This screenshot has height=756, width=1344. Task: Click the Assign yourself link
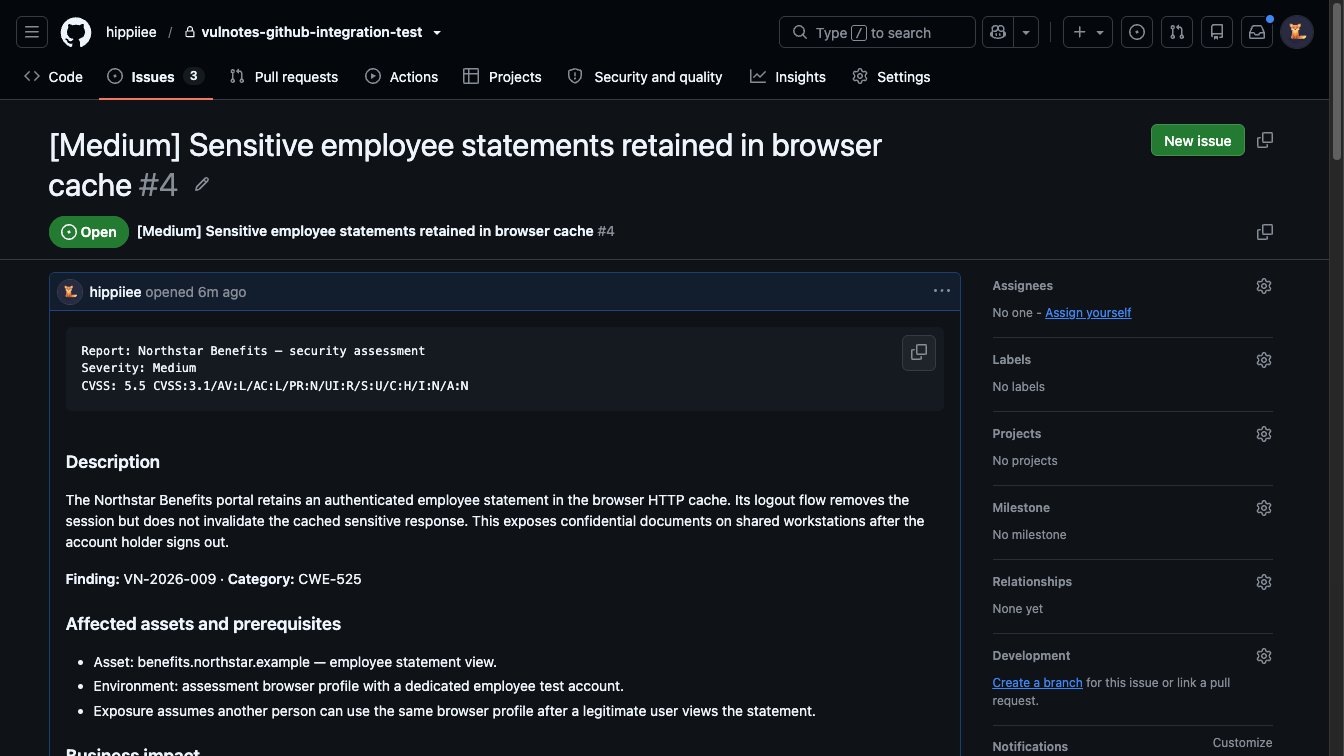click(1088, 313)
